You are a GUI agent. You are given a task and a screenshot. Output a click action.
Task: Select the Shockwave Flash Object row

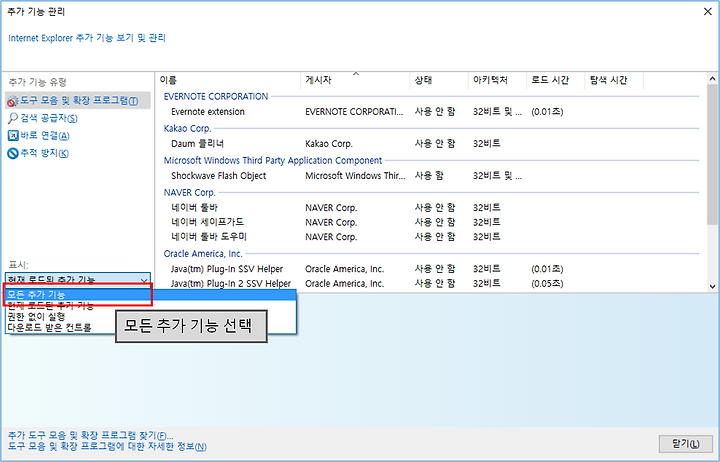[x=431, y=176]
